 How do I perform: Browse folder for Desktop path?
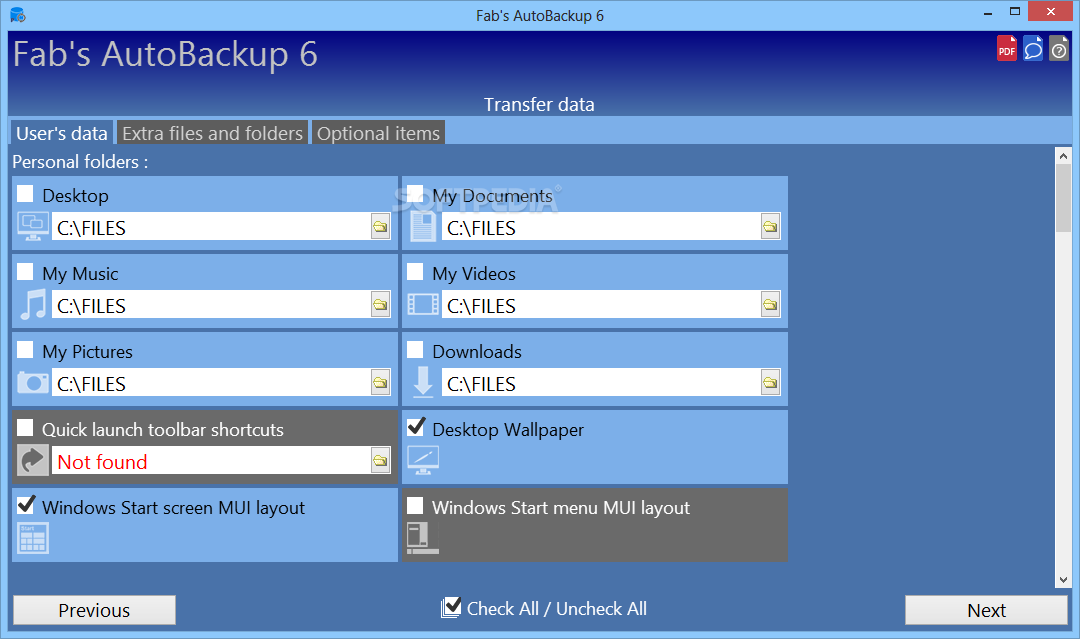point(380,227)
